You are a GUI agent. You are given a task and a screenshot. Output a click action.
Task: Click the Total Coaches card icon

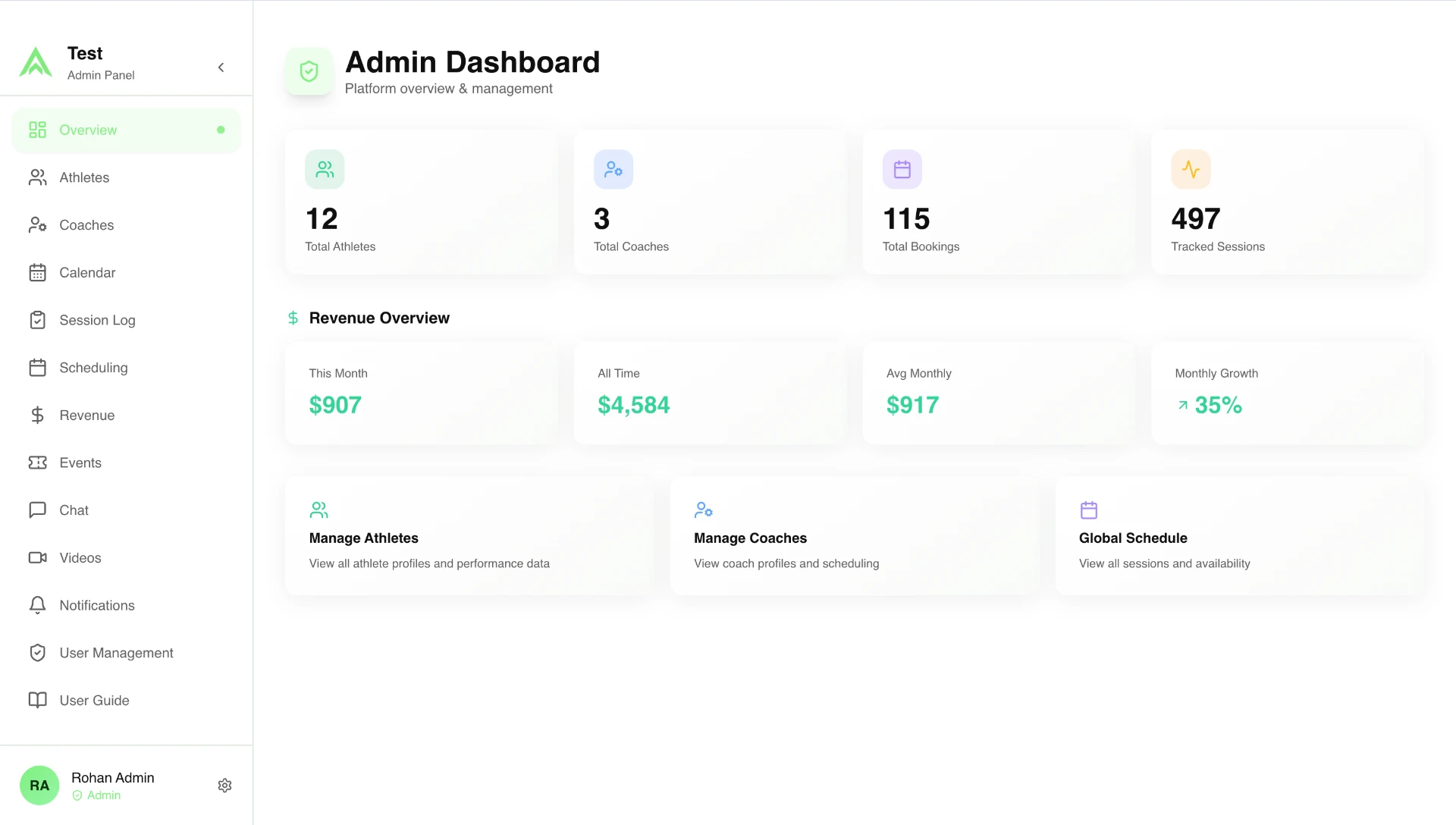pos(613,169)
